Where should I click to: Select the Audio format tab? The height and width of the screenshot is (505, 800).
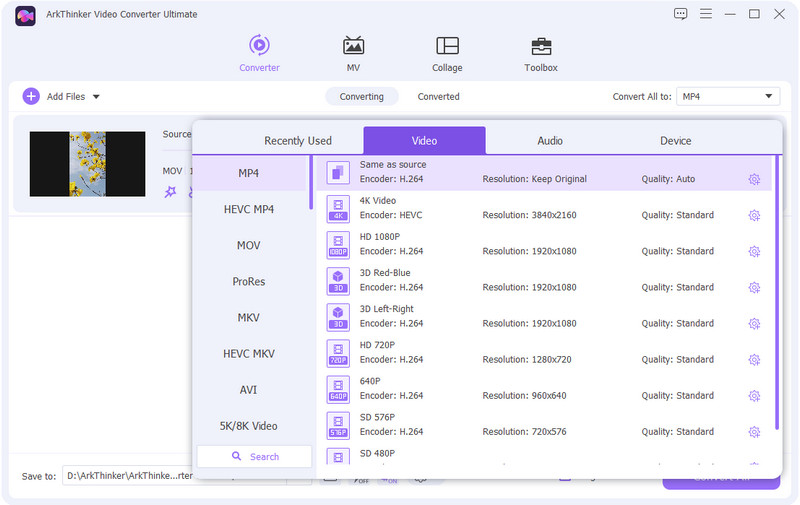point(550,141)
